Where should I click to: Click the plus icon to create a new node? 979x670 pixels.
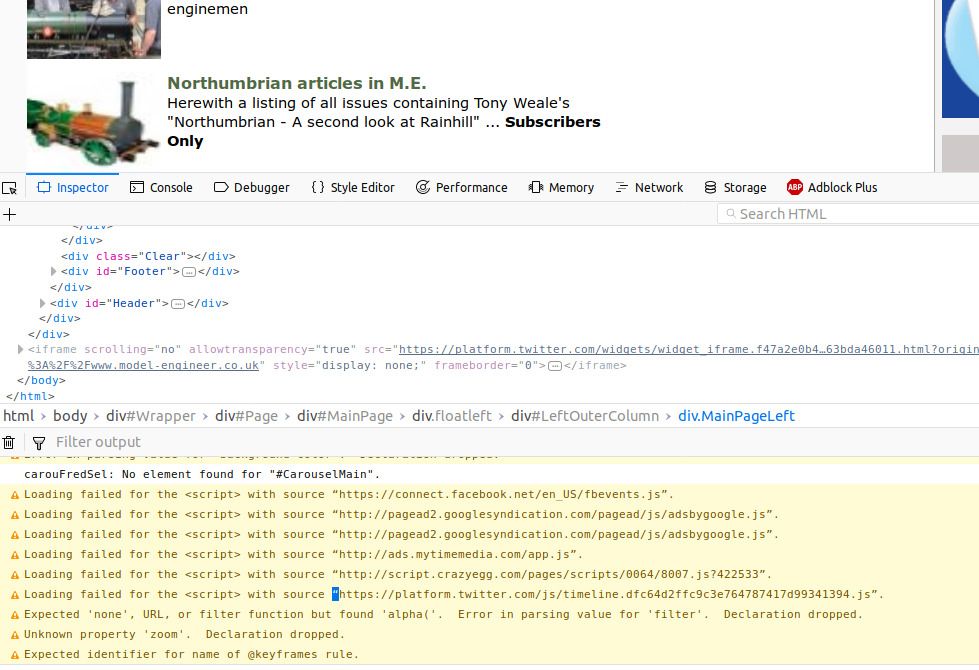[x=9, y=215]
